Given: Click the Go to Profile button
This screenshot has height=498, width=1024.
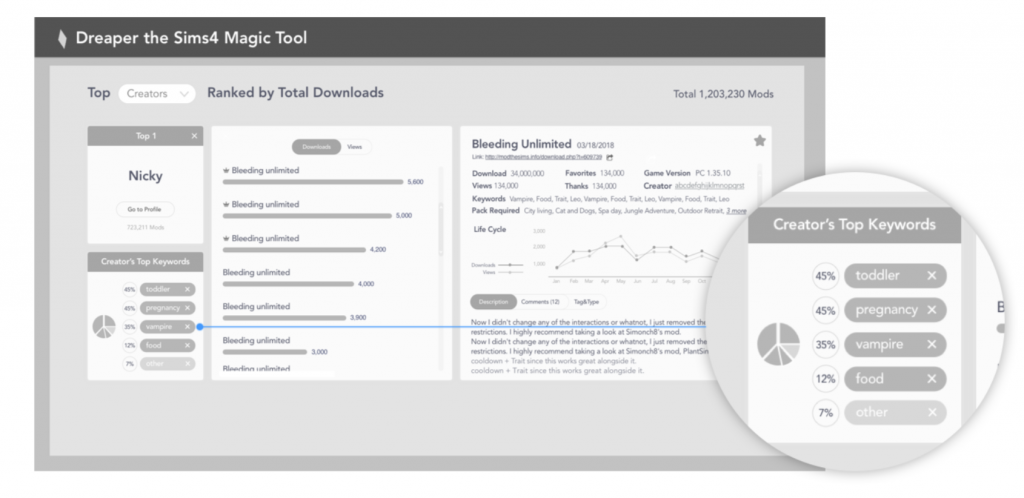Looking at the screenshot, I should point(145,210).
